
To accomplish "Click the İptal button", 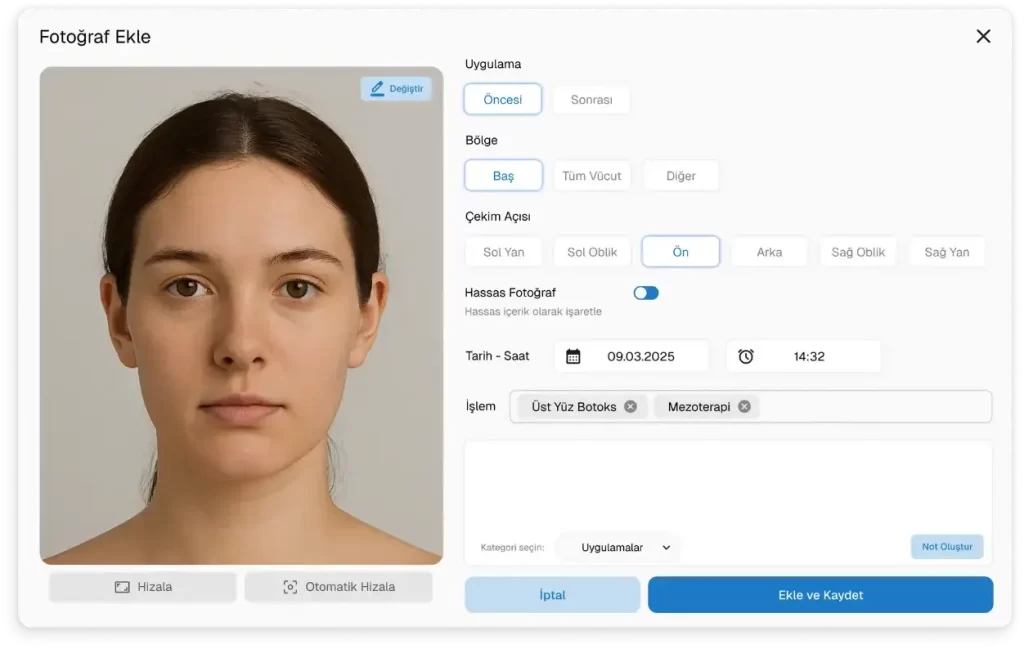I will pos(552,595).
